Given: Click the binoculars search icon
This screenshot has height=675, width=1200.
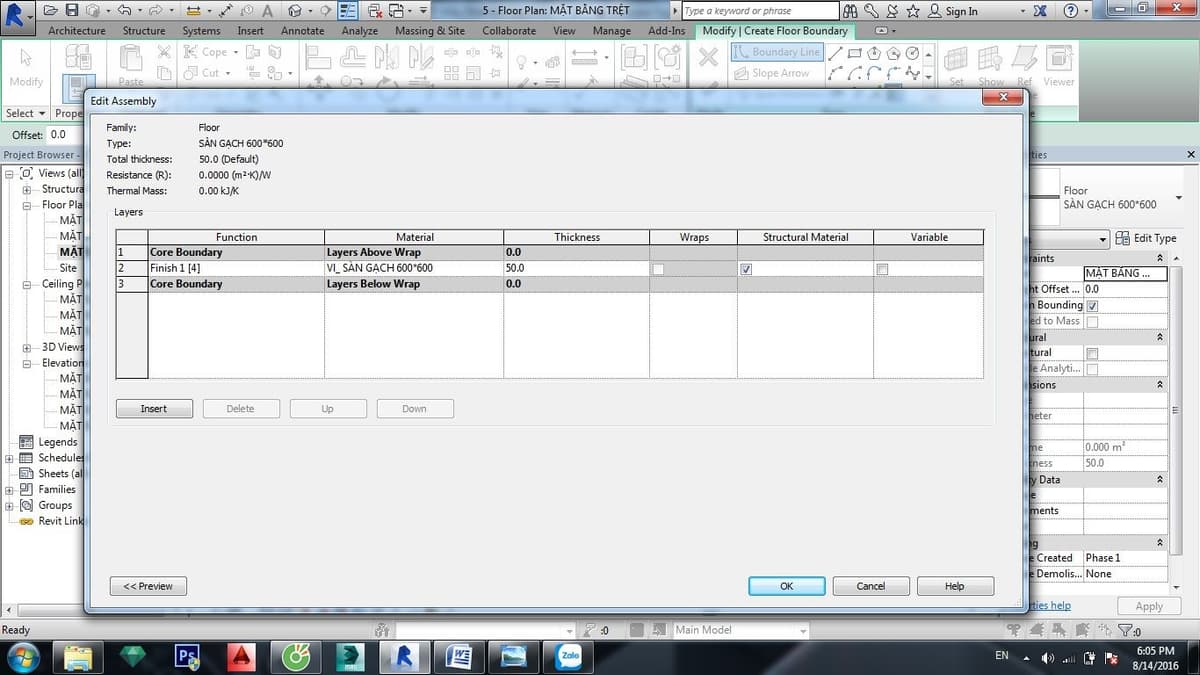Looking at the screenshot, I should click(x=850, y=11).
